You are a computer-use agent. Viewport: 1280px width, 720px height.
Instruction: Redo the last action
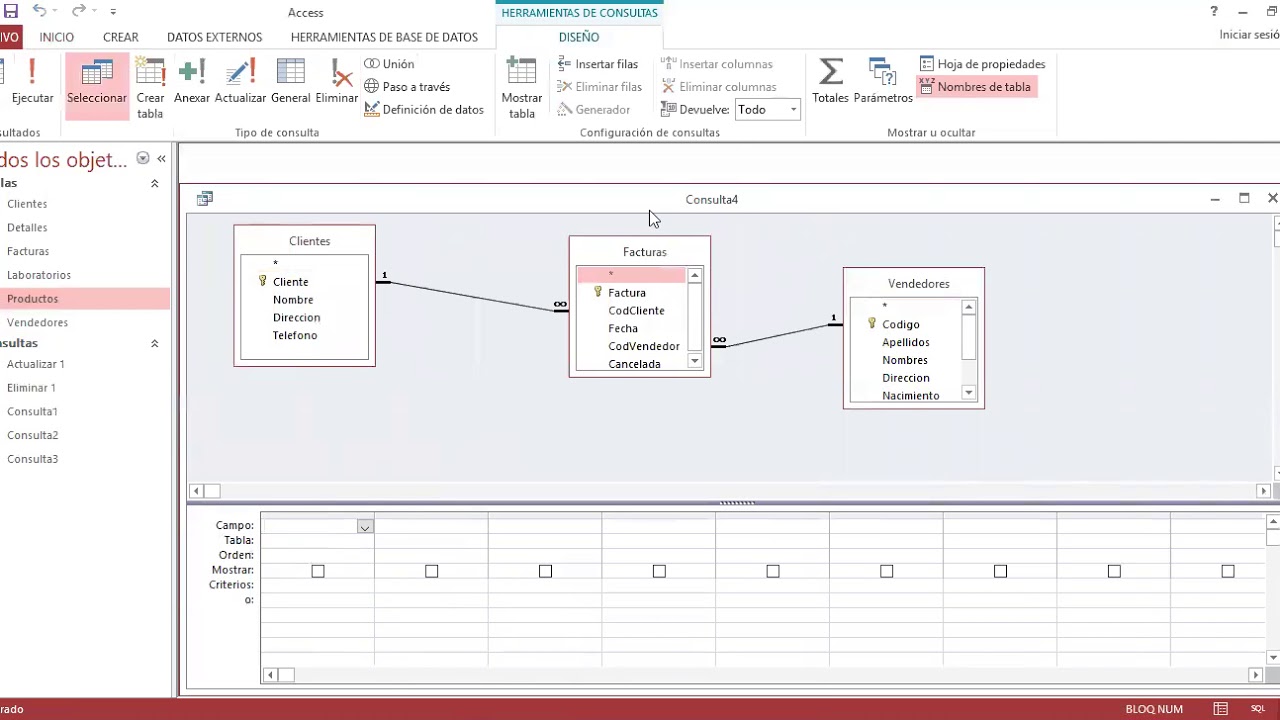(x=78, y=11)
